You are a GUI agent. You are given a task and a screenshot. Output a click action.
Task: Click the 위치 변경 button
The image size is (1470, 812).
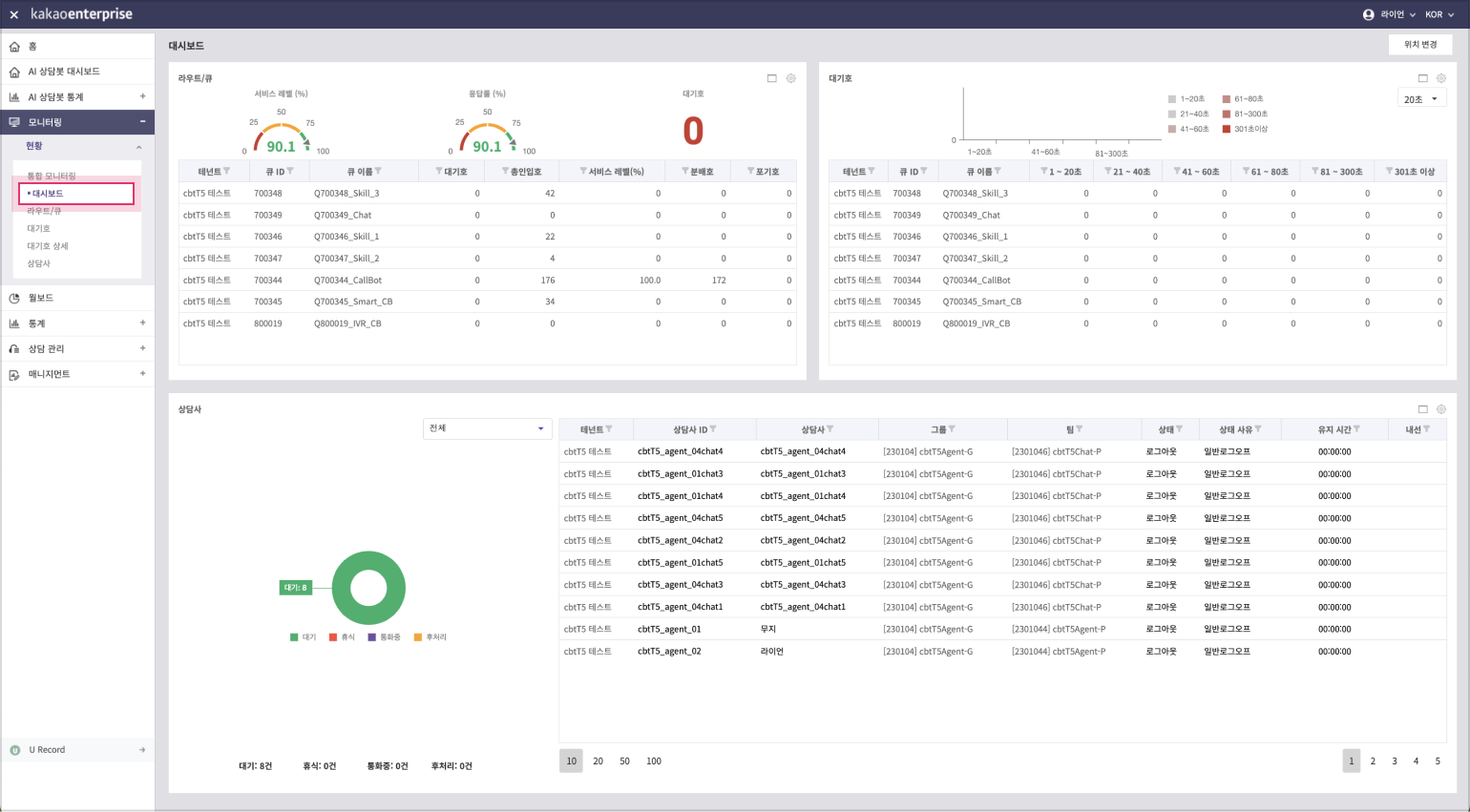click(1419, 45)
